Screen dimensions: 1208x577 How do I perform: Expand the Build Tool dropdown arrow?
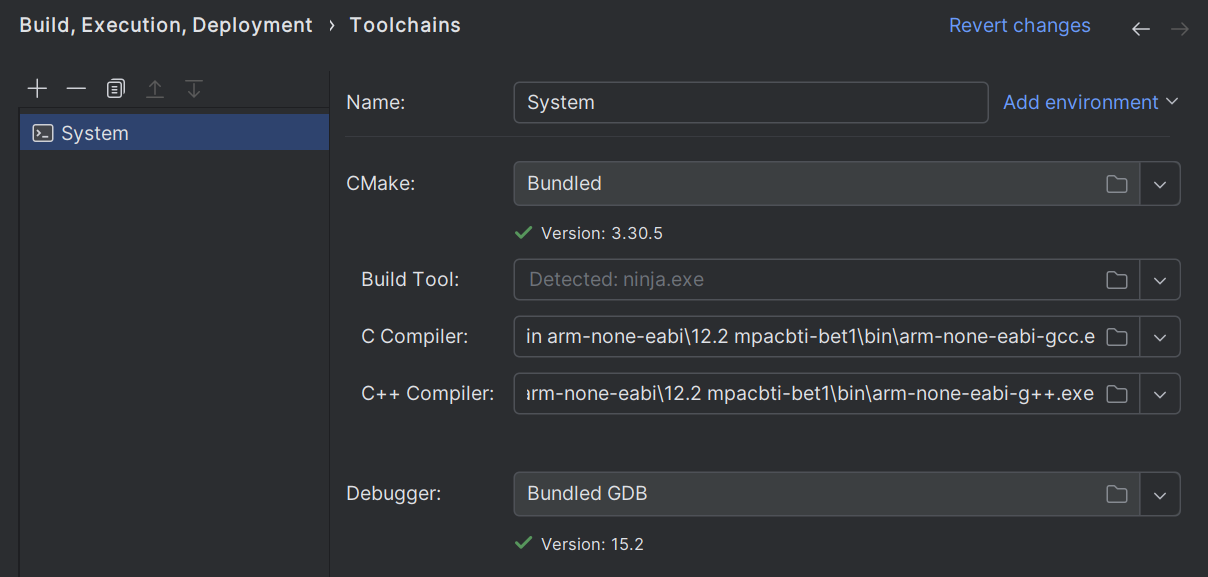[x=1160, y=280]
